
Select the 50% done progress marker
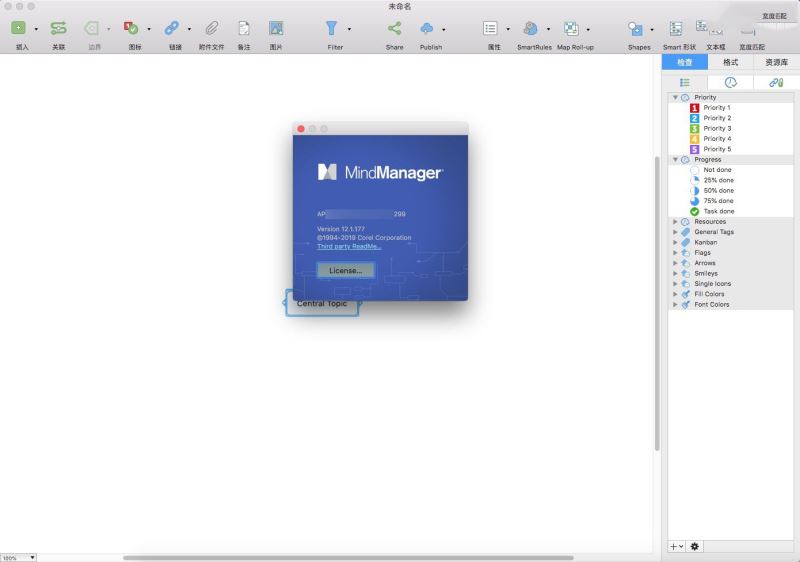(x=694, y=190)
